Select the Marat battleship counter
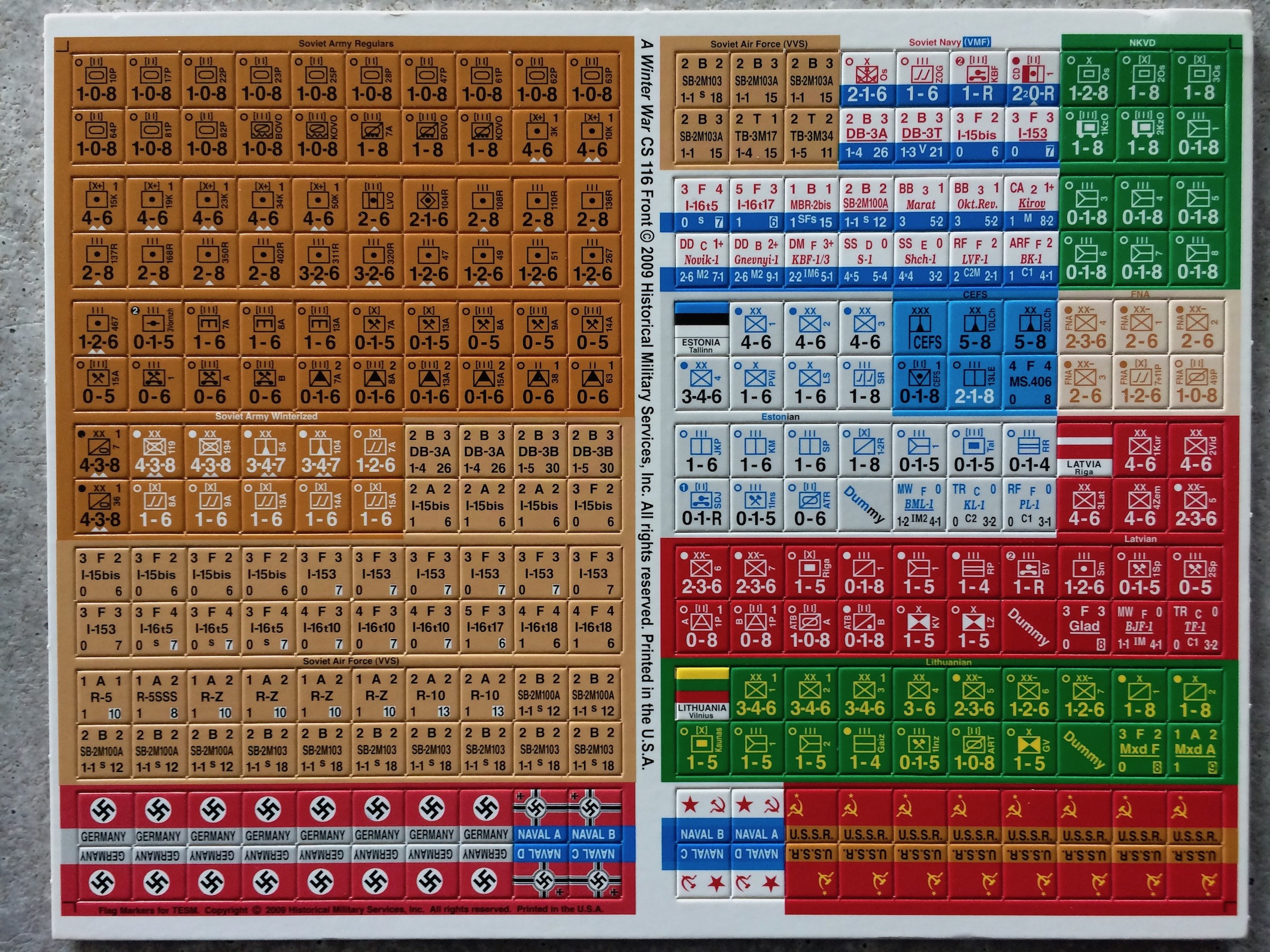 click(x=920, y=205)
